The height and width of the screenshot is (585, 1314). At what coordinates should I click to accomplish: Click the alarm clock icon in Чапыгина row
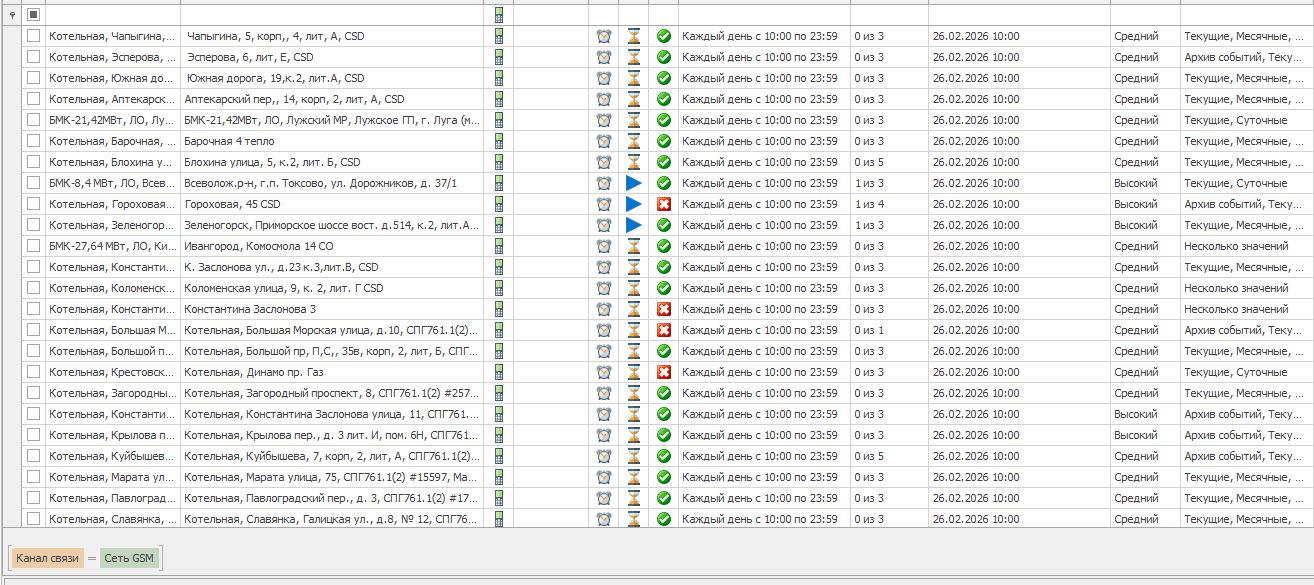[x=604, y=36]
